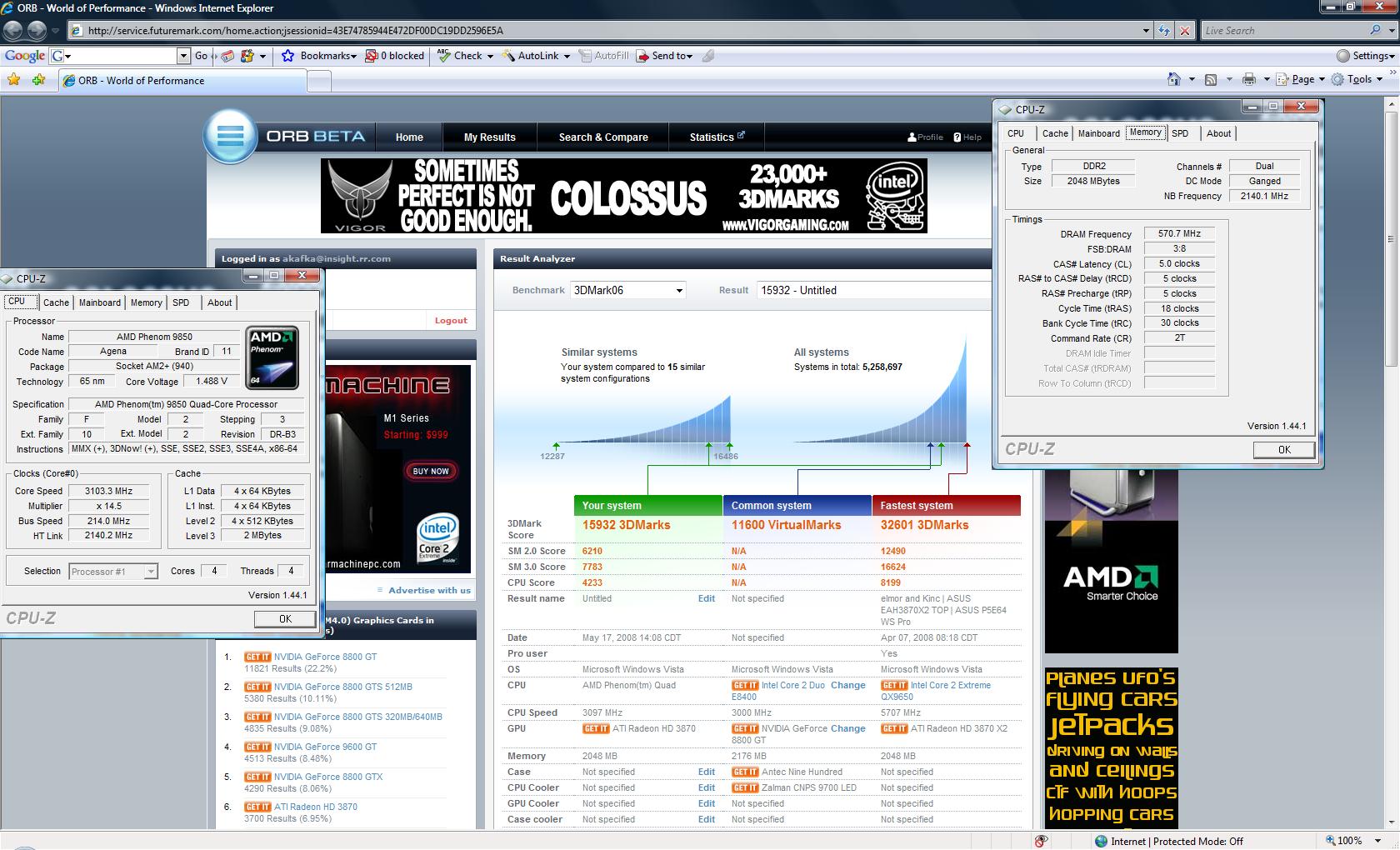This screenshot has width=1400, height=850.
Task: Expand the Tools menu dropdown
Action: (1379, 79)
